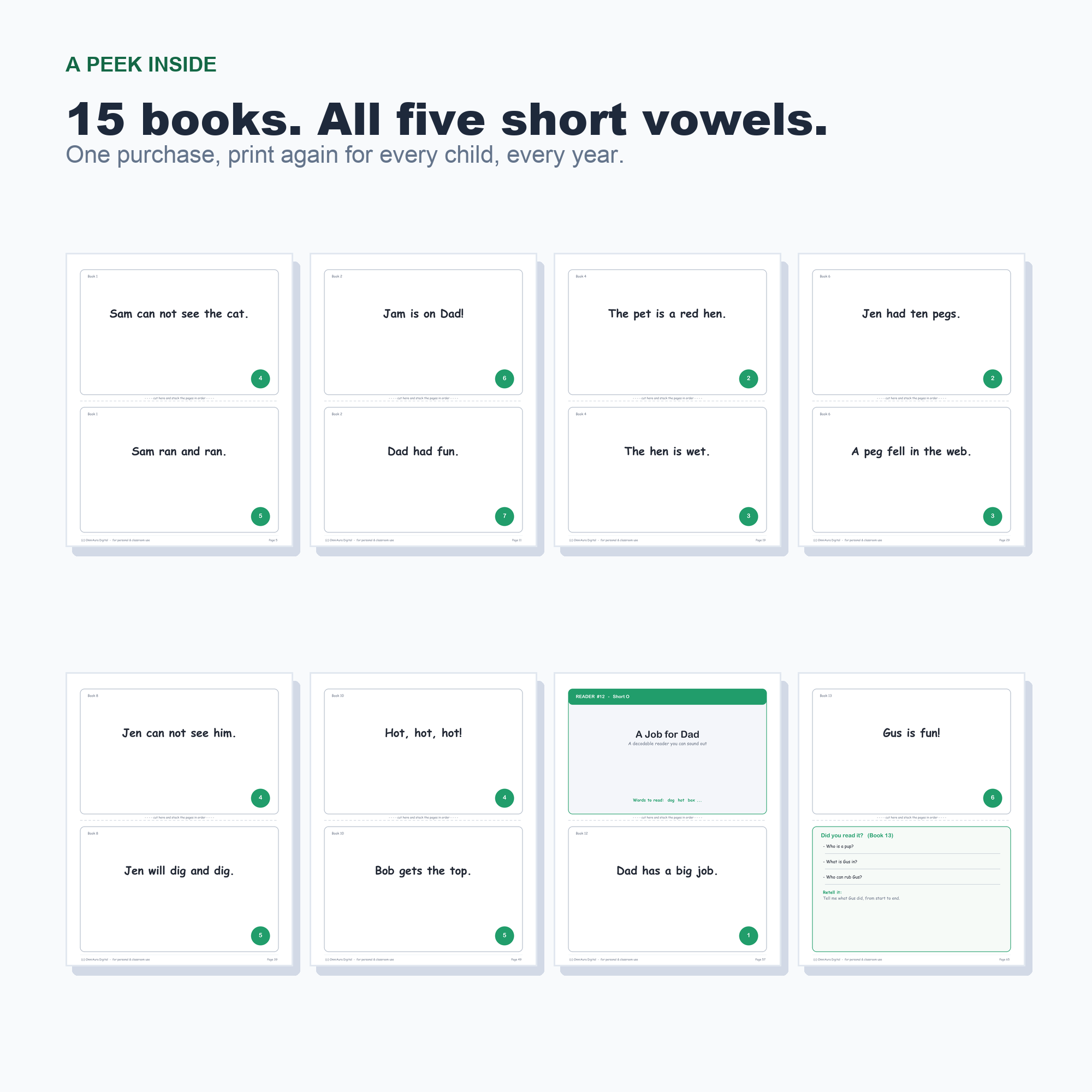This screenshot has height=1092, width=1092.
Task: Click the page 2 badge beside 'Jen had ten pegs.'
Action: pos(993,378)
